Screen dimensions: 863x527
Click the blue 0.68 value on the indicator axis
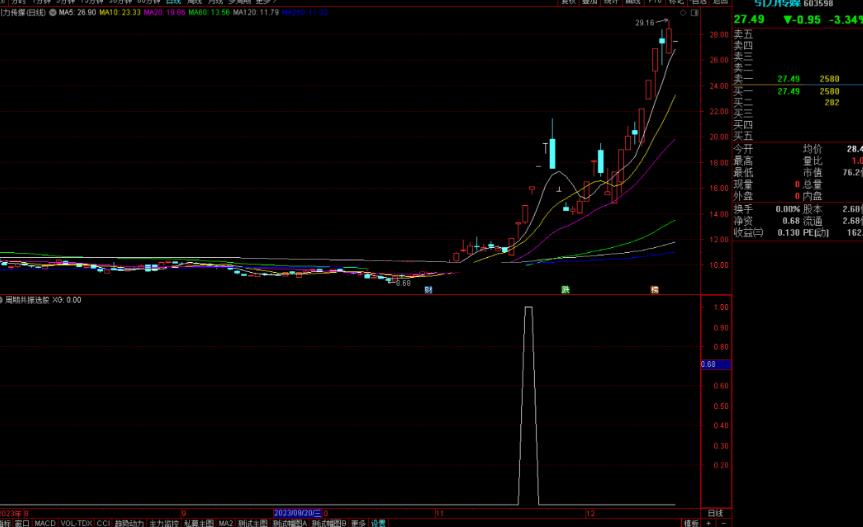click(x=715, y=364)
